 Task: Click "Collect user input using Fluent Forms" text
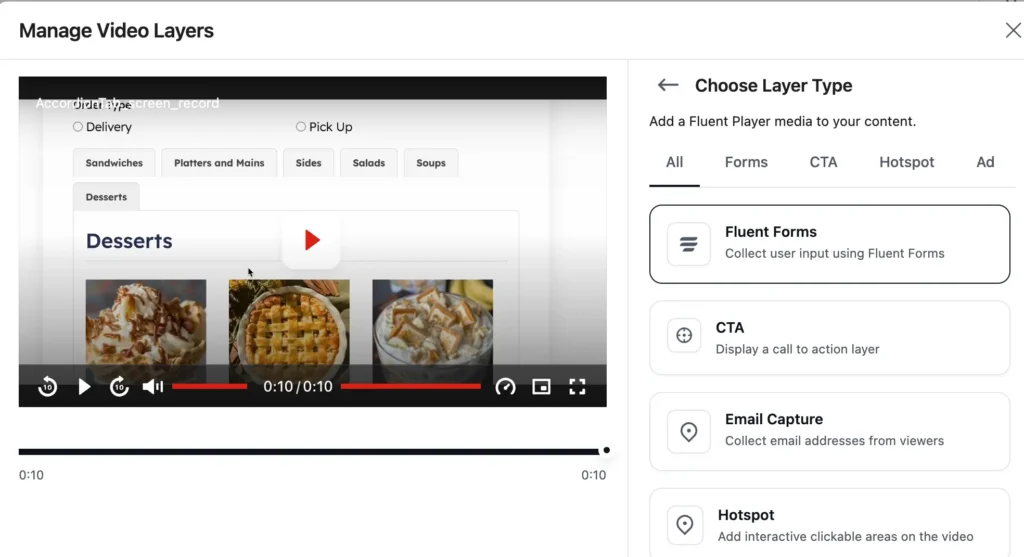tap(835, 253)
